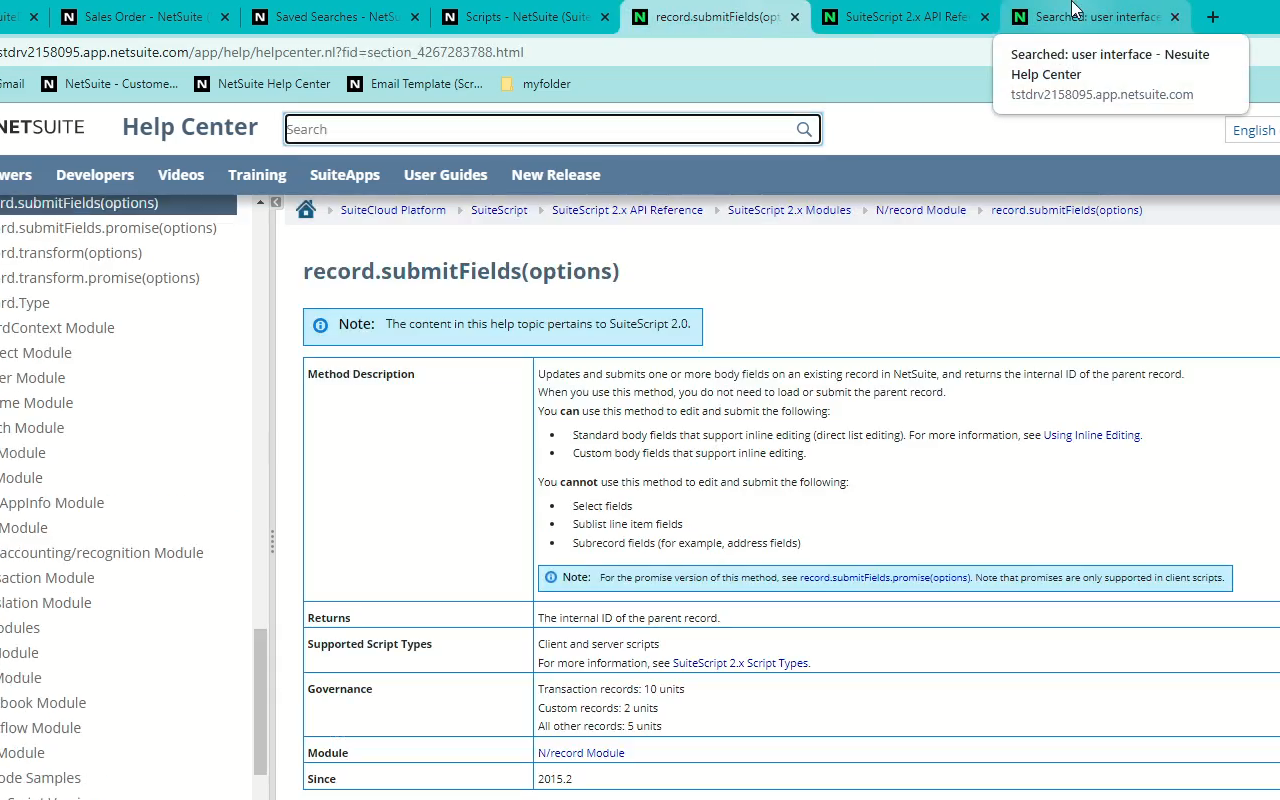Click the magnifier icon in the search box
The image size is (1280, 800).
pos(804,129)
